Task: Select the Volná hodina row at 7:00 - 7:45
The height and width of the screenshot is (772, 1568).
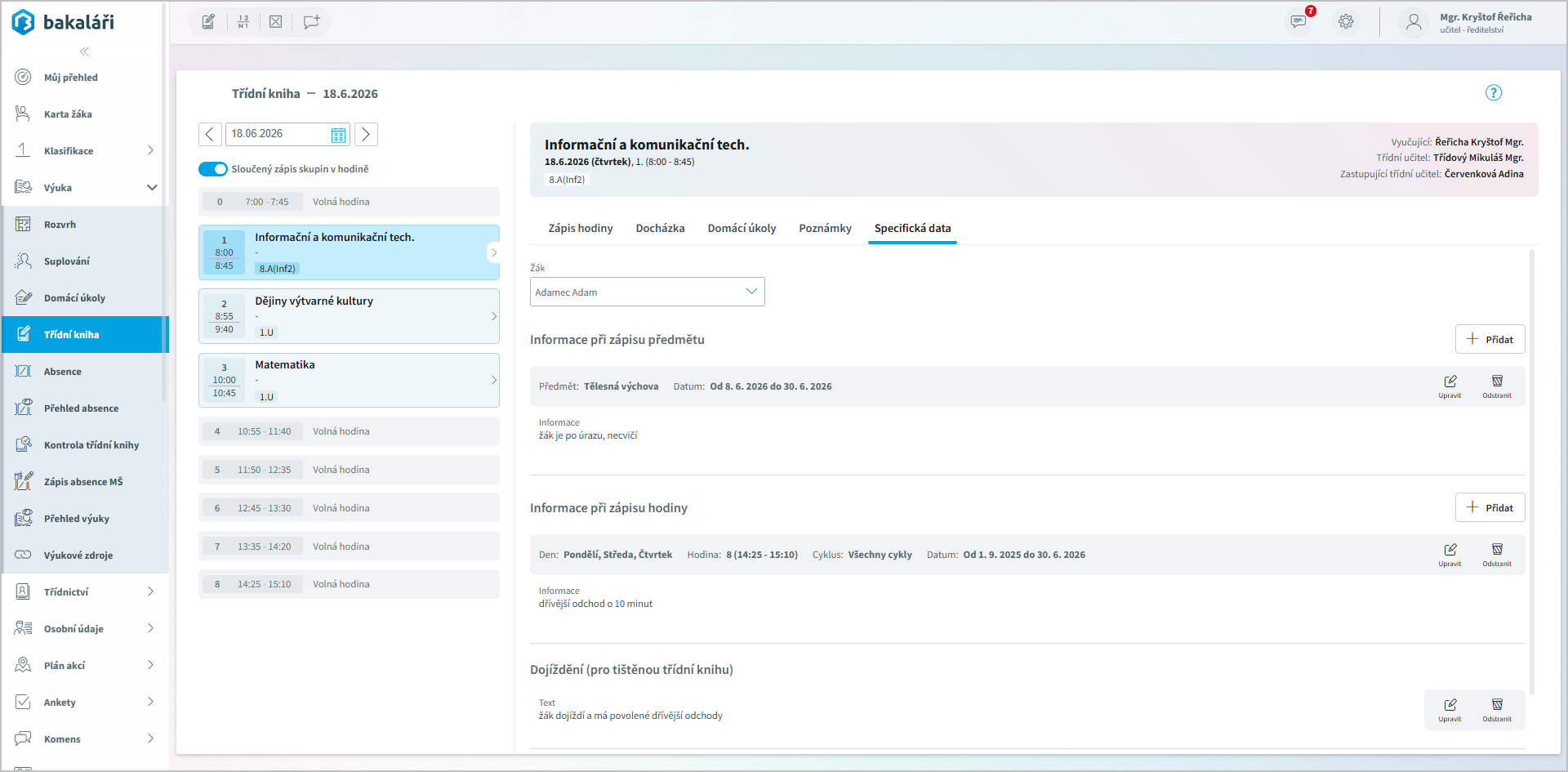Action: (349, 202)
